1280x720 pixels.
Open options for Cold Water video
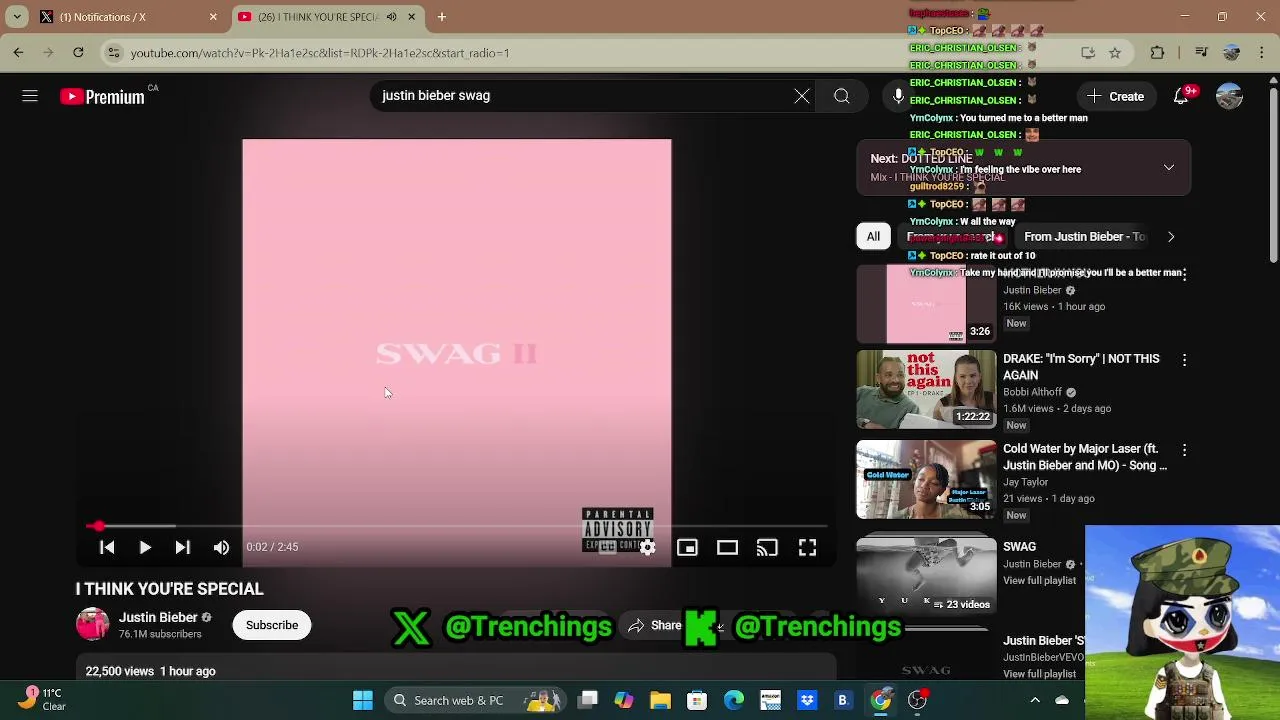click(1185, 451)
